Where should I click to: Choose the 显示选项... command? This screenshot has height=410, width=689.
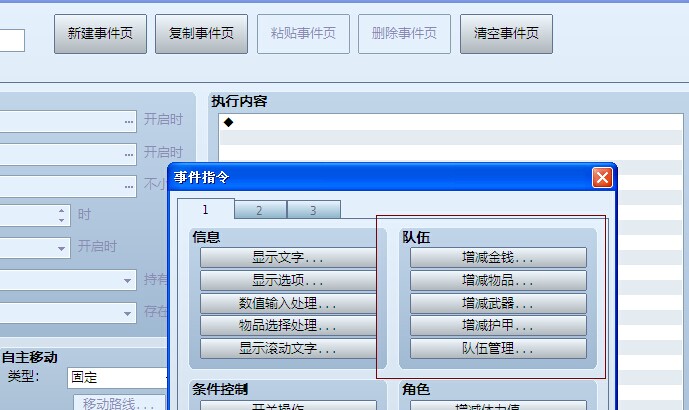tap(288, 280)
